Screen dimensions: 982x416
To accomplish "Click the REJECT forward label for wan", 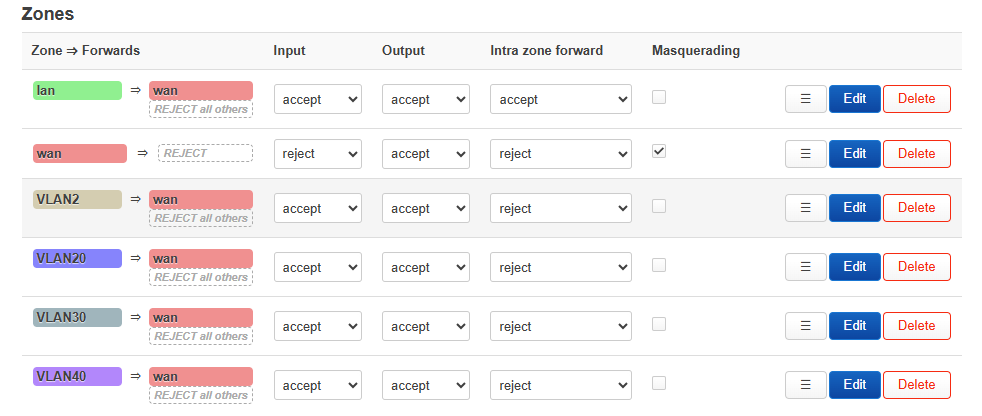I will coord(205,154).
